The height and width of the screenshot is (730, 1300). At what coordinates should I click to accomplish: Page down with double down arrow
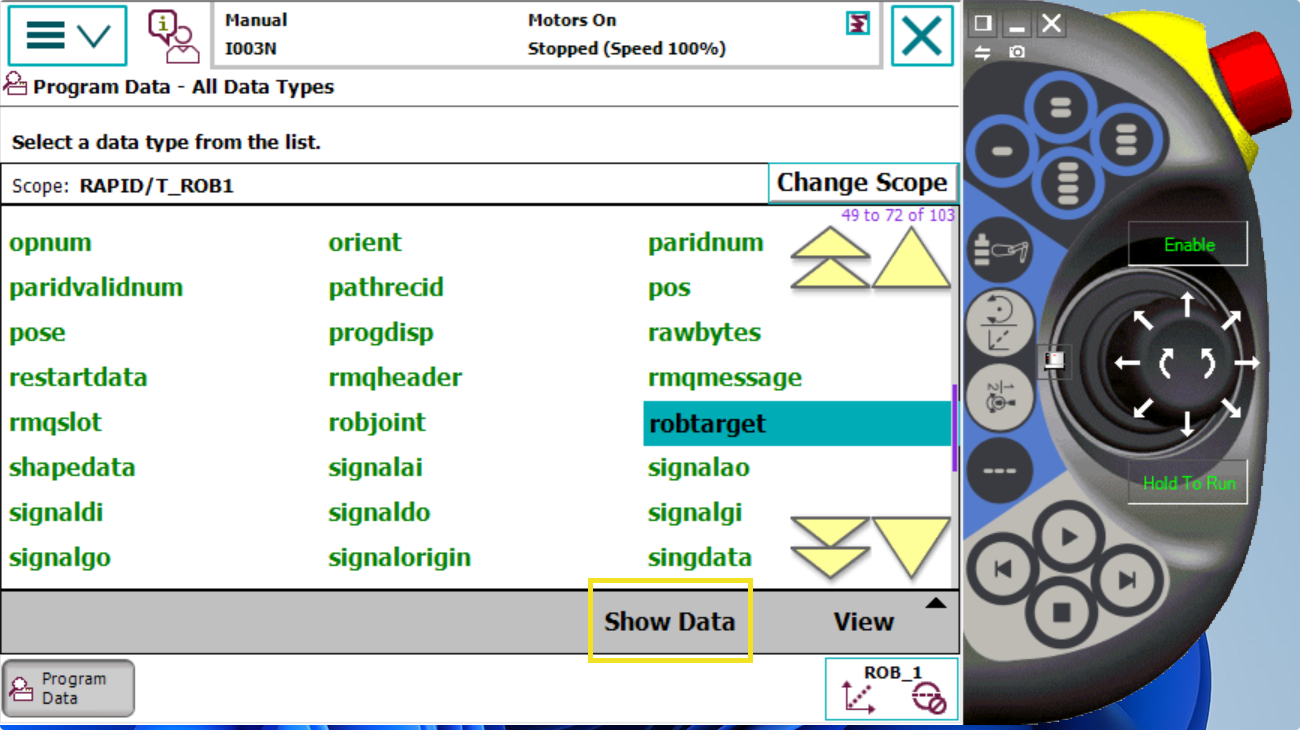[x=830, y=548]
